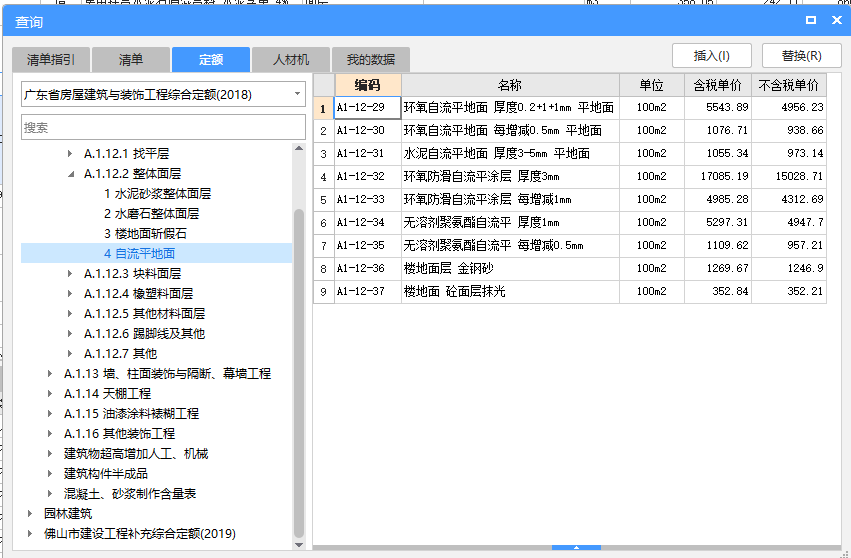Select 2 水磨石整体面层 tree item
Screen dimensions: 851x558
[x=151, y=214]
